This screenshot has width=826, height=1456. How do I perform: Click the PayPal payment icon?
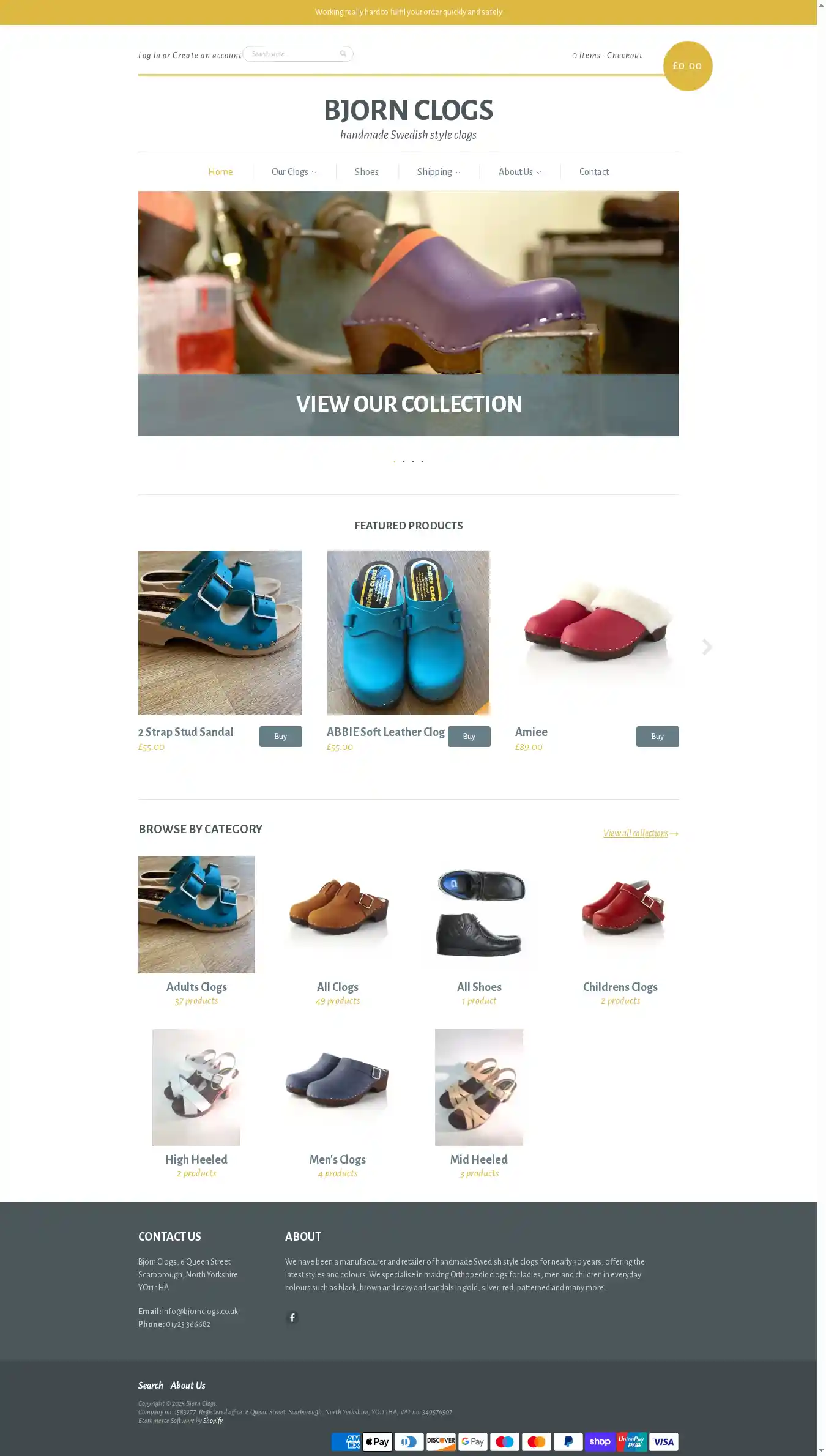568,1441
